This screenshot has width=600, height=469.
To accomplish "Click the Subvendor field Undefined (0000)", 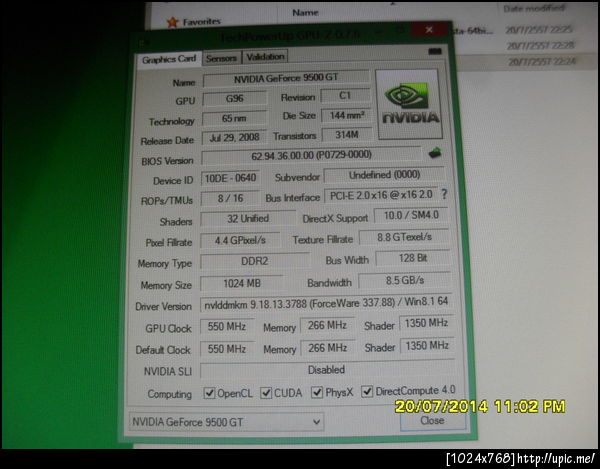I will click(385, 175).
